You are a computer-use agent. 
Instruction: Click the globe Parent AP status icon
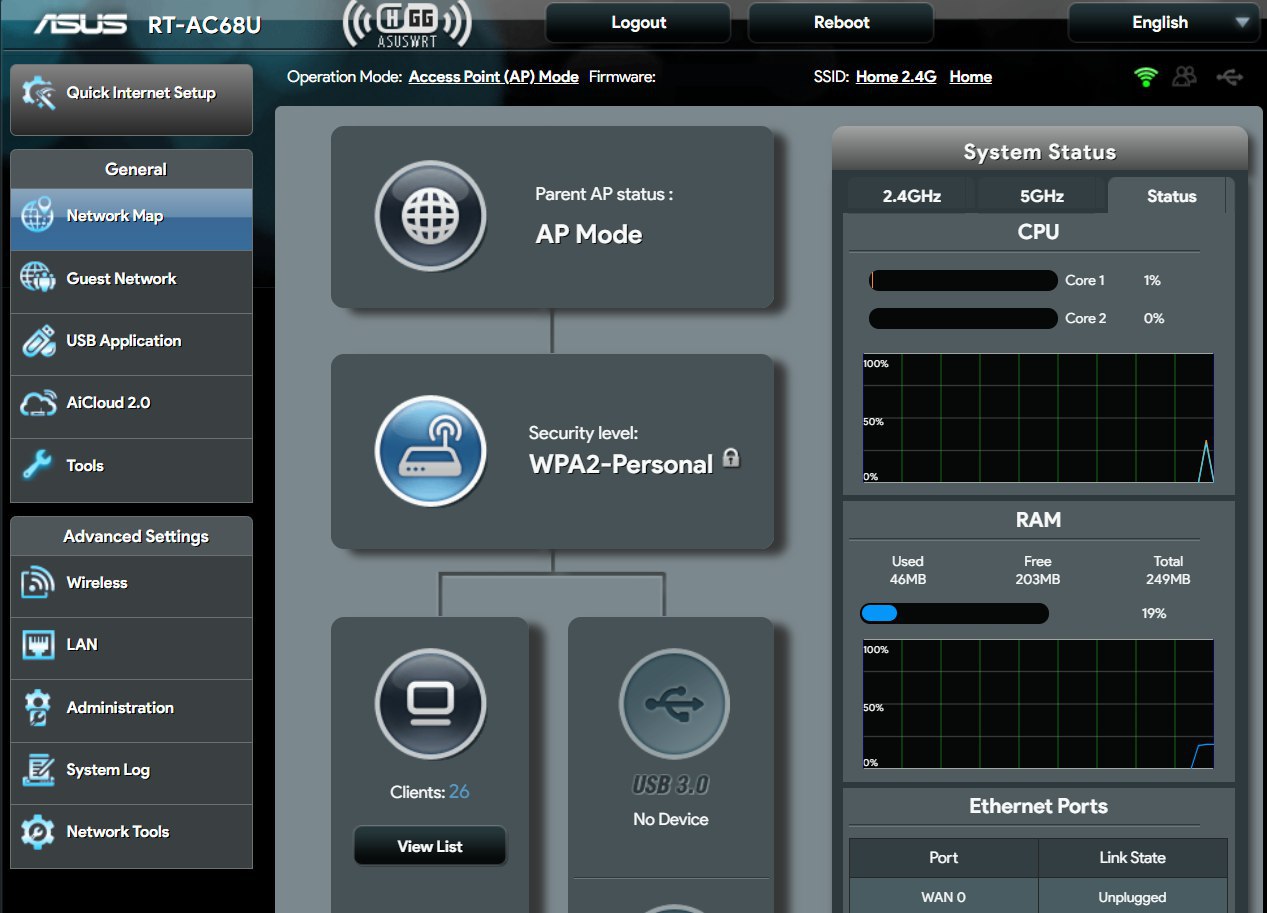[430, 216]
